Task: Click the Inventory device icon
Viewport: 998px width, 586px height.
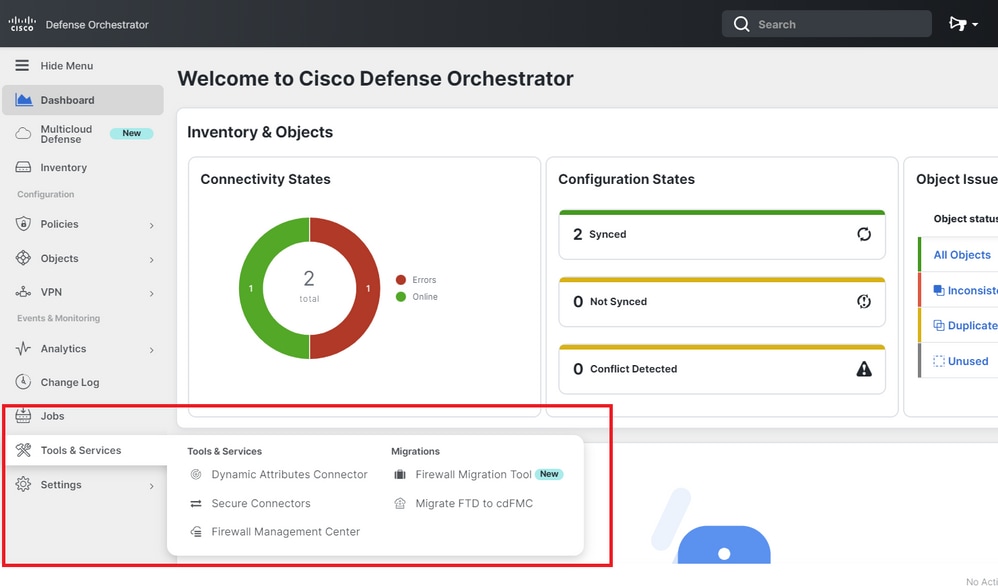Action: [23, 167]
